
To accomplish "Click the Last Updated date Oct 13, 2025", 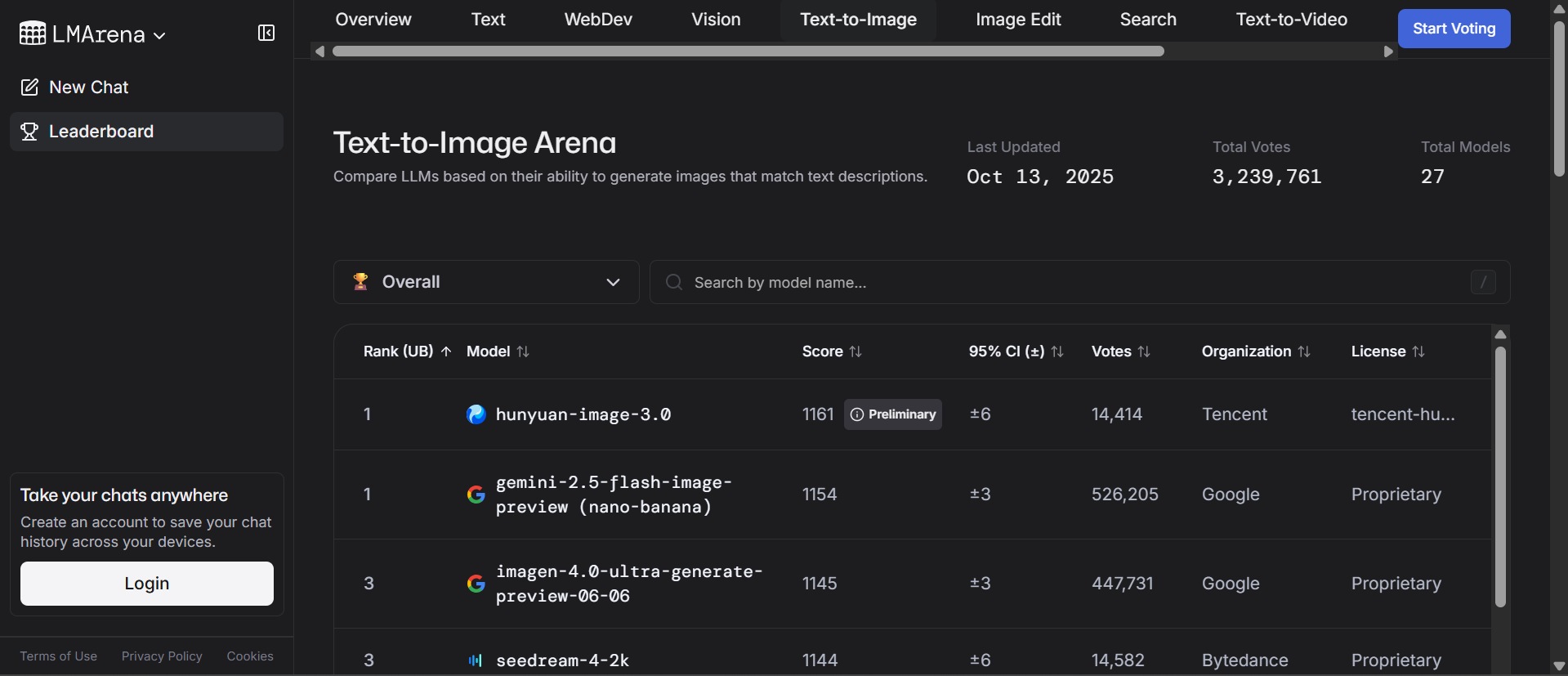I will click(1040, 177).
